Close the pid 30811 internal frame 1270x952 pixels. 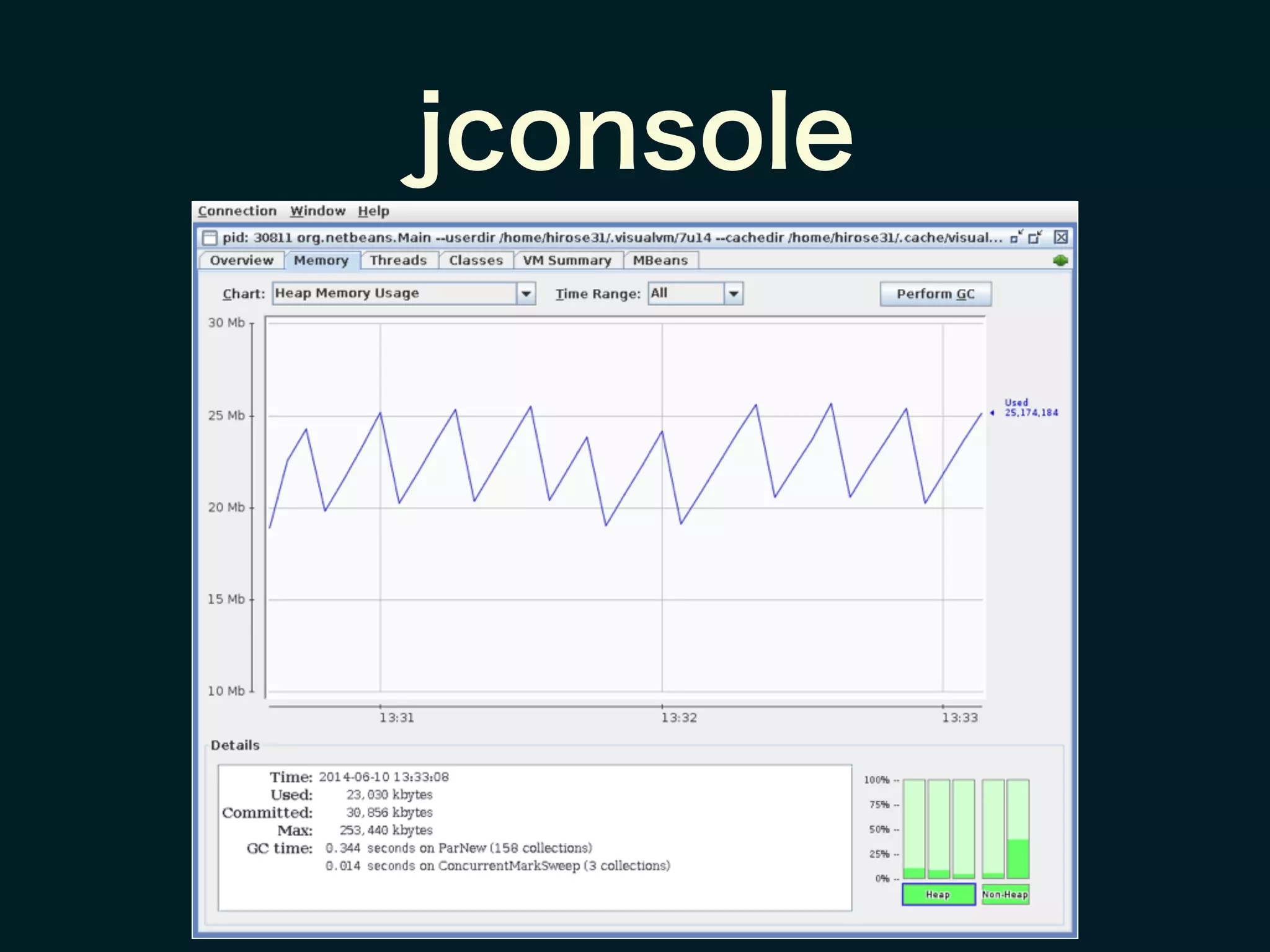(1061, 237)
